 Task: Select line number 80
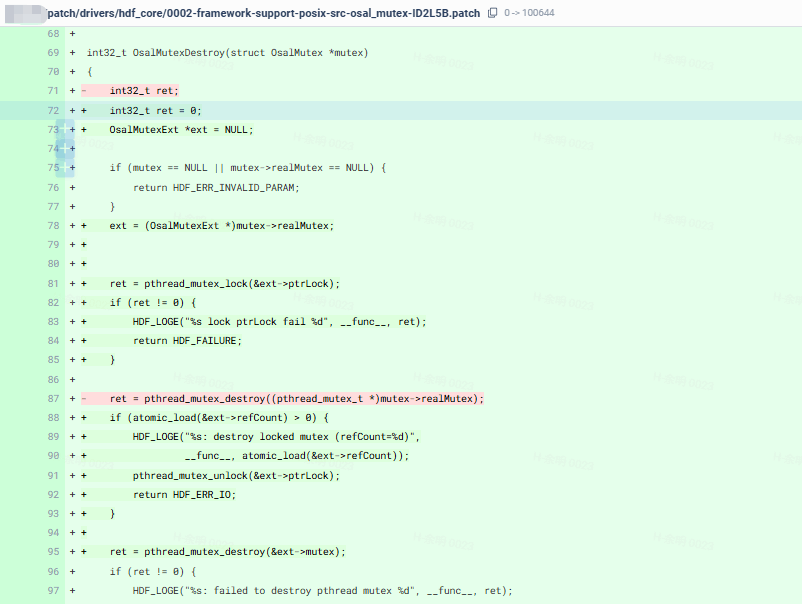[53, 264]
